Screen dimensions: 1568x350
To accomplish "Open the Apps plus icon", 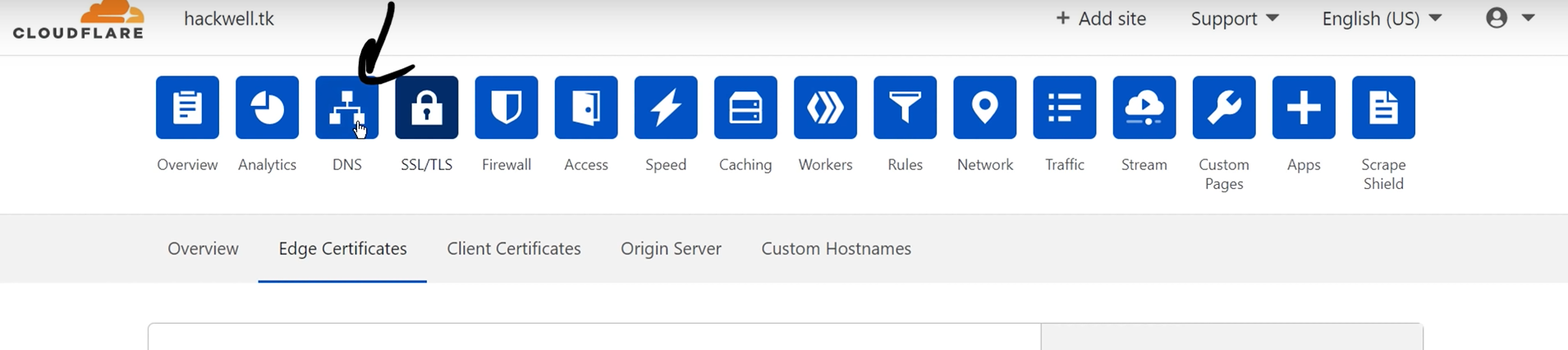I will 1303,108.
